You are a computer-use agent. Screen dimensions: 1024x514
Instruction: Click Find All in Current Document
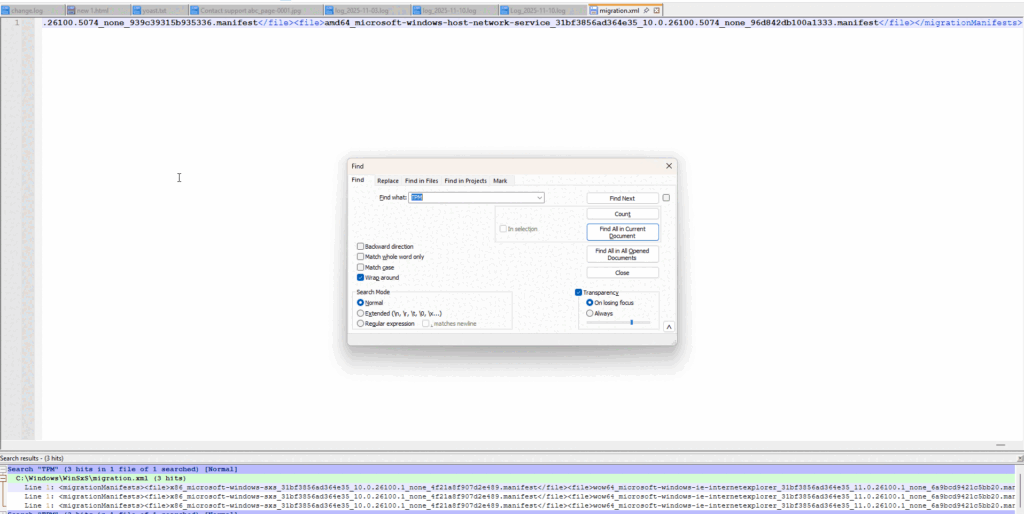click(x=622, y=232)
